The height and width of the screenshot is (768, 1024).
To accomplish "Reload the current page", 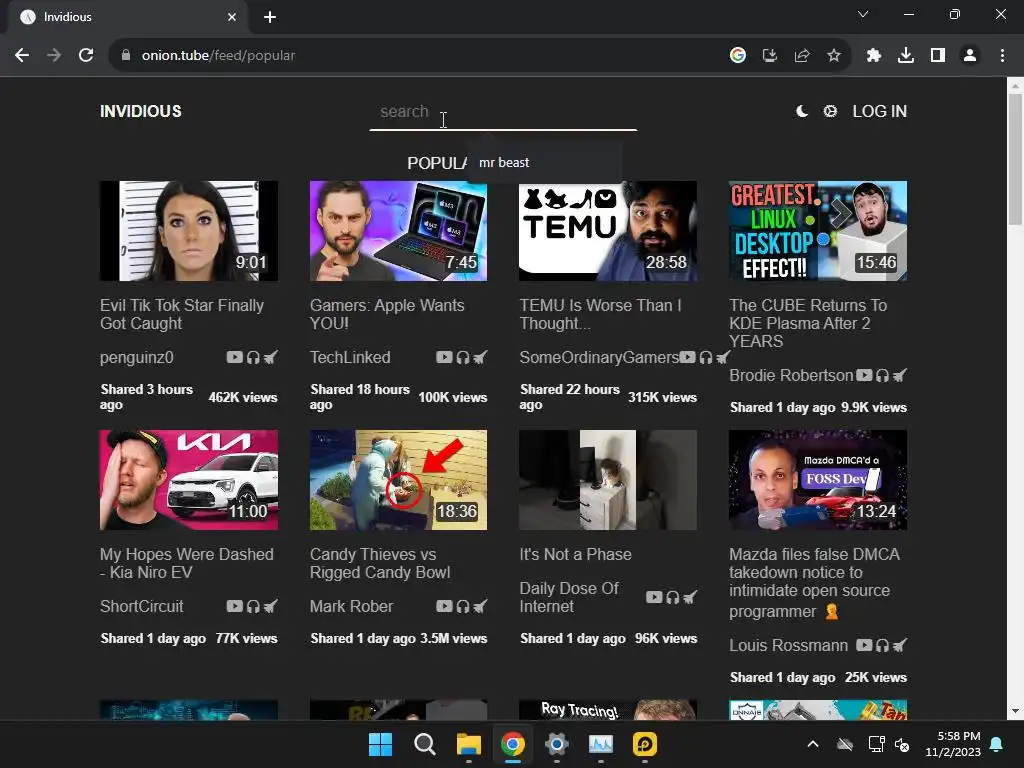I will pyautogui.click(x=86, y=56).
